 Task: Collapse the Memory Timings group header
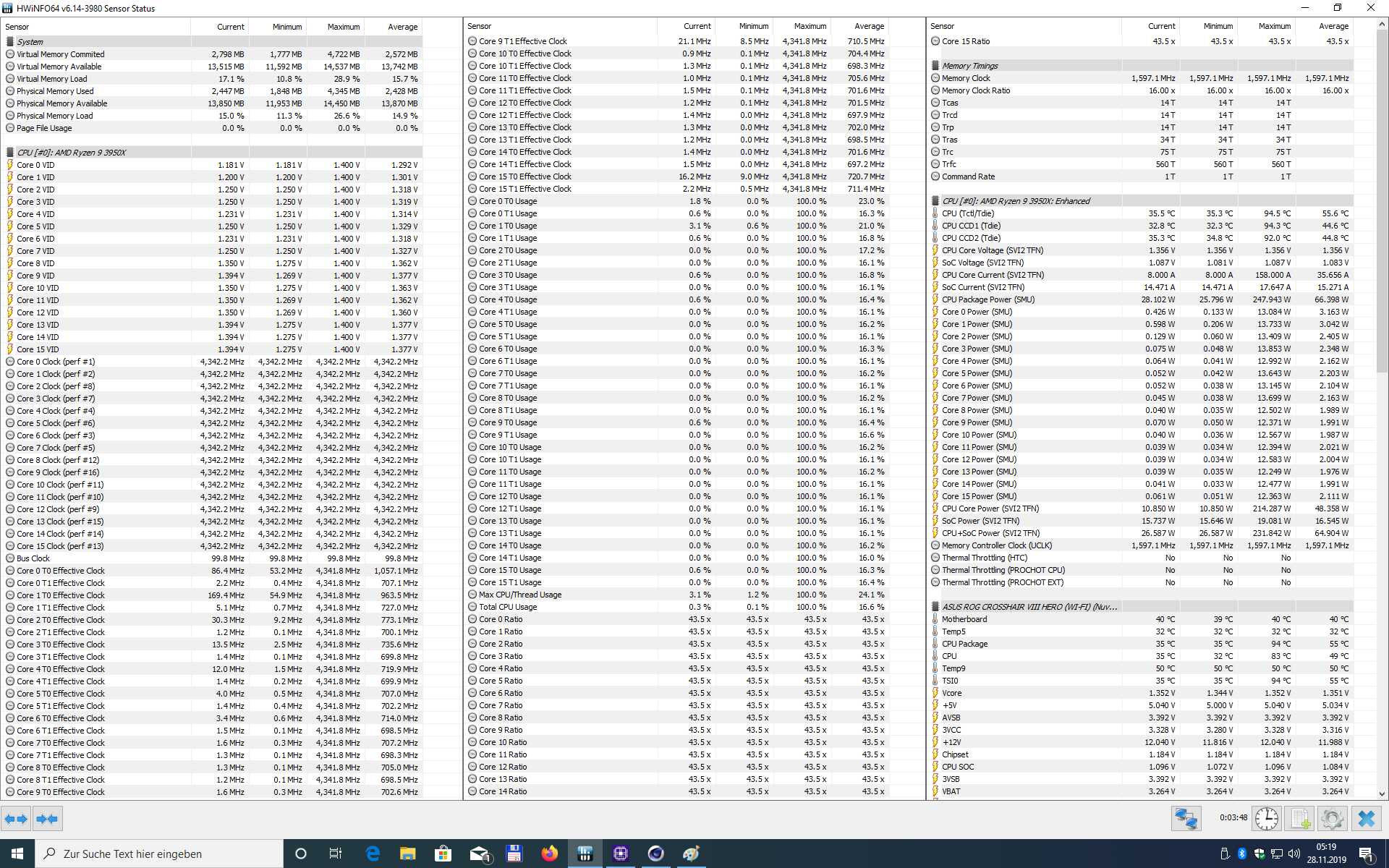969,66
